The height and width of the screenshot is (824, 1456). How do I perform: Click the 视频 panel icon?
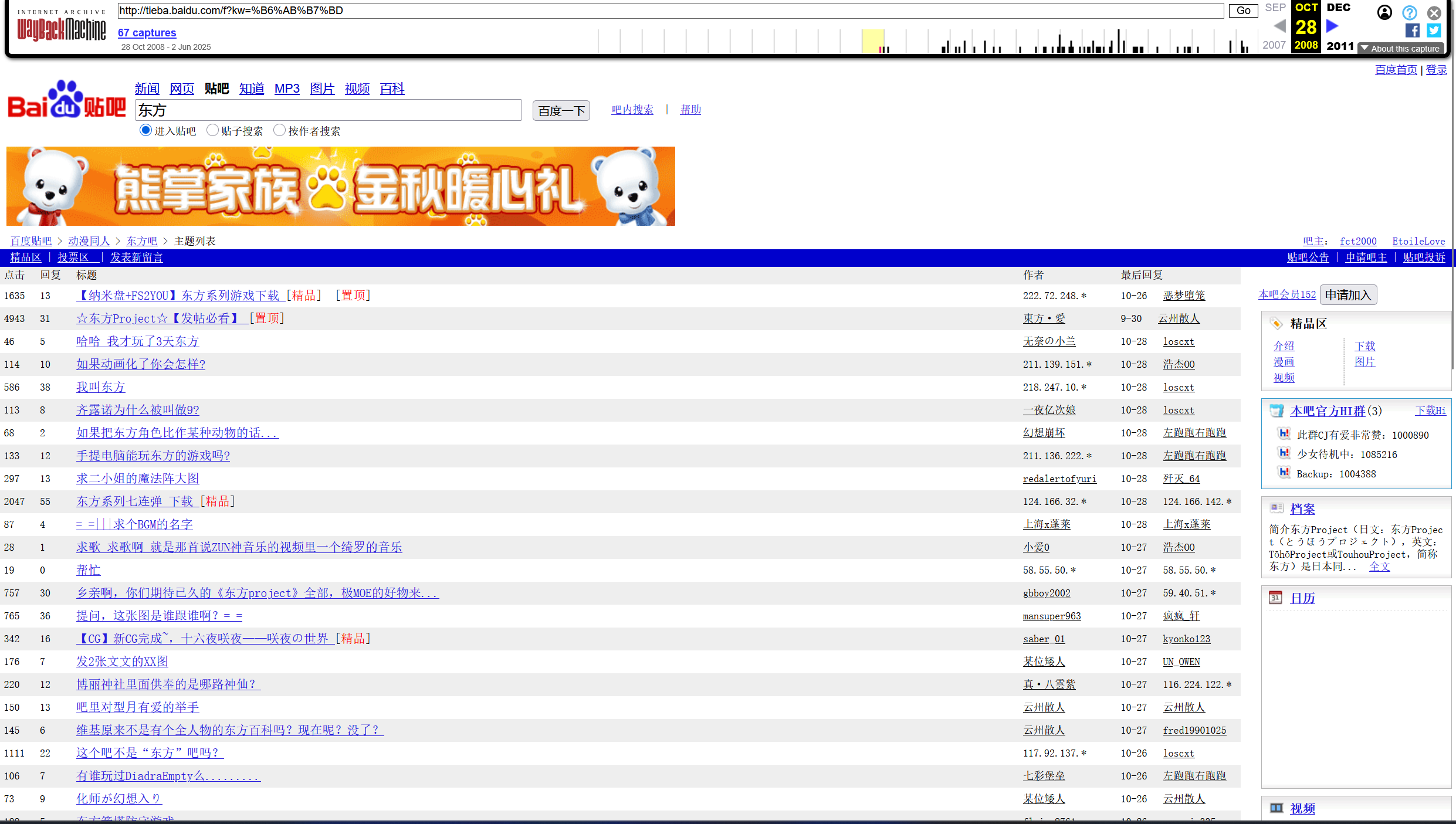[x=1276, y=808]
